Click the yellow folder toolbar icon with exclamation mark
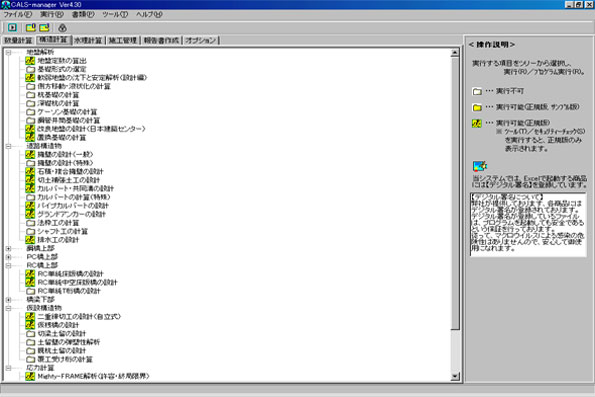The image size is (595, 397). [x=31, y=27]
